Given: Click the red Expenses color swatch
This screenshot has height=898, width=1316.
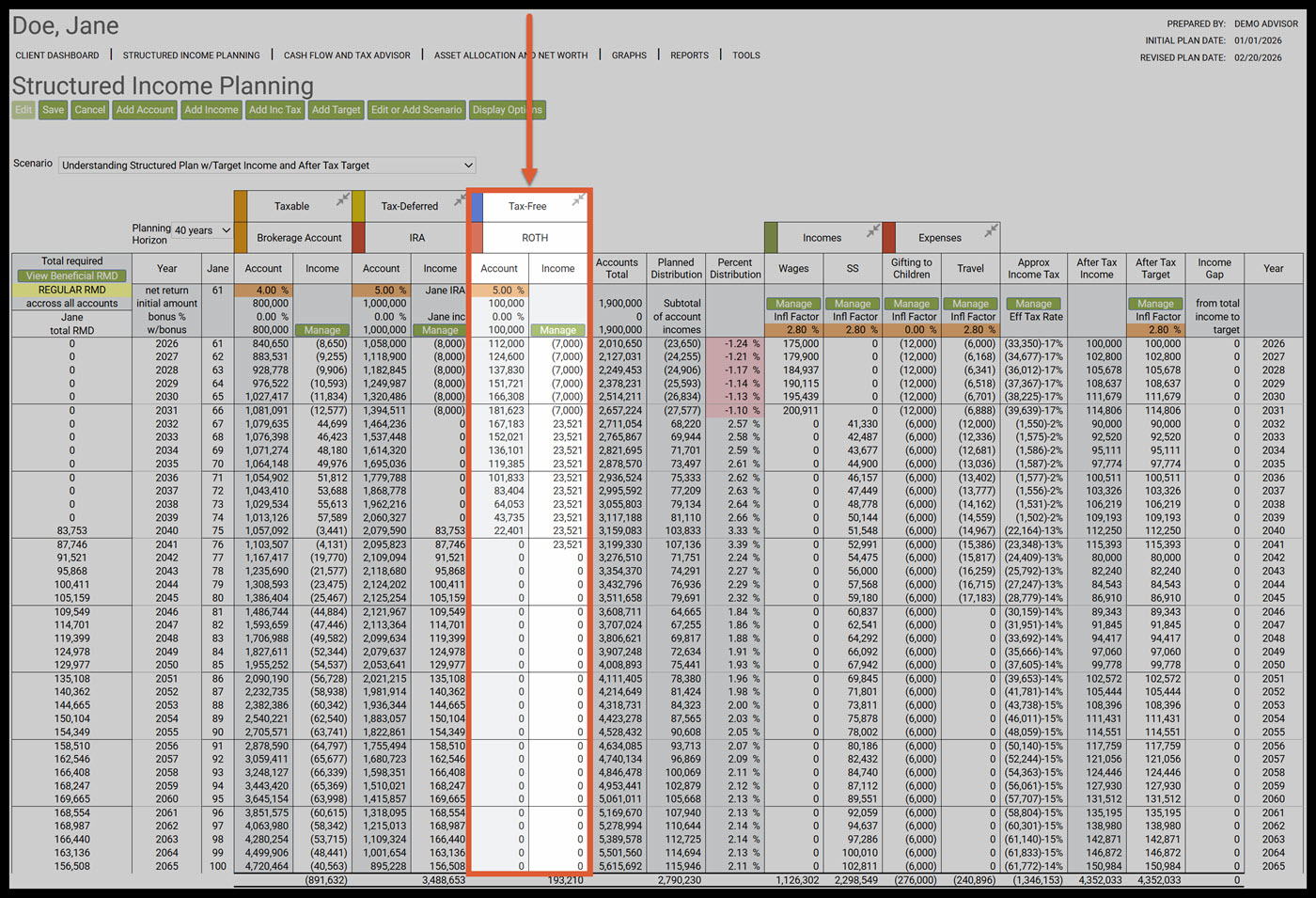Looking at the screenshot, I should coord(889,238).
